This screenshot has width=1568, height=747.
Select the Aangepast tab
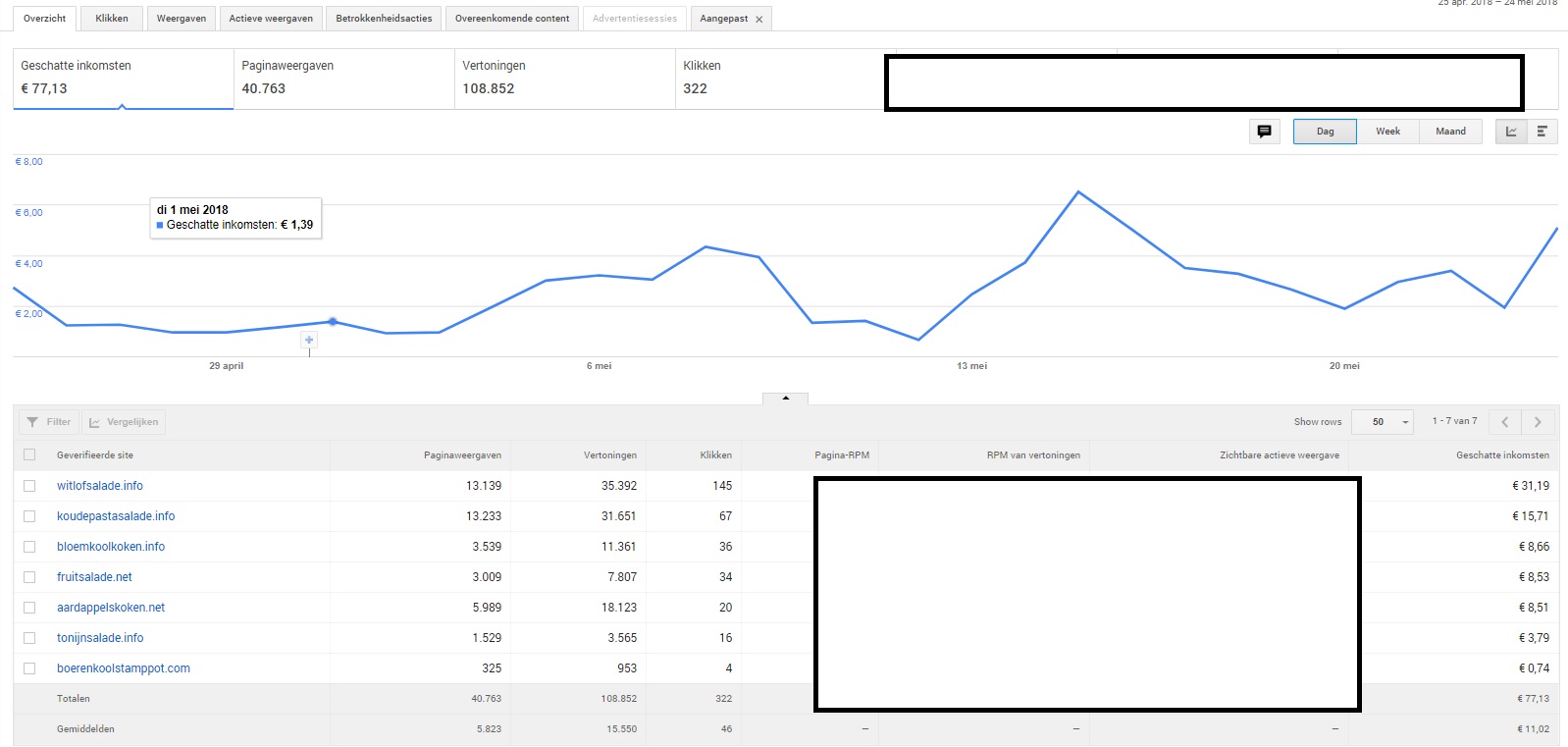click(724, 19)
